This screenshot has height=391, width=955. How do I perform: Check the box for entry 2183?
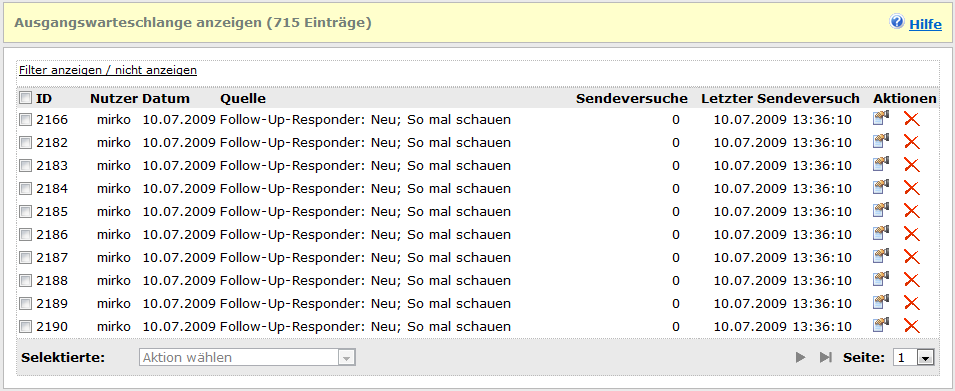pos(26,166)
